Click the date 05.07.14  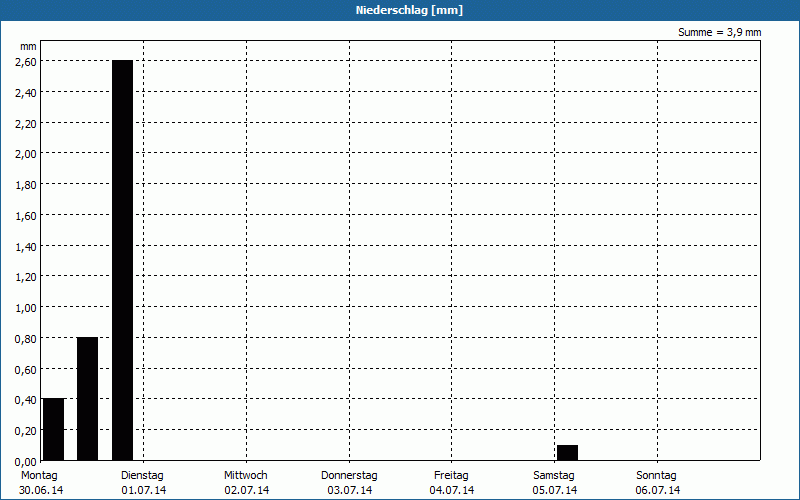[x=555, y=491]
